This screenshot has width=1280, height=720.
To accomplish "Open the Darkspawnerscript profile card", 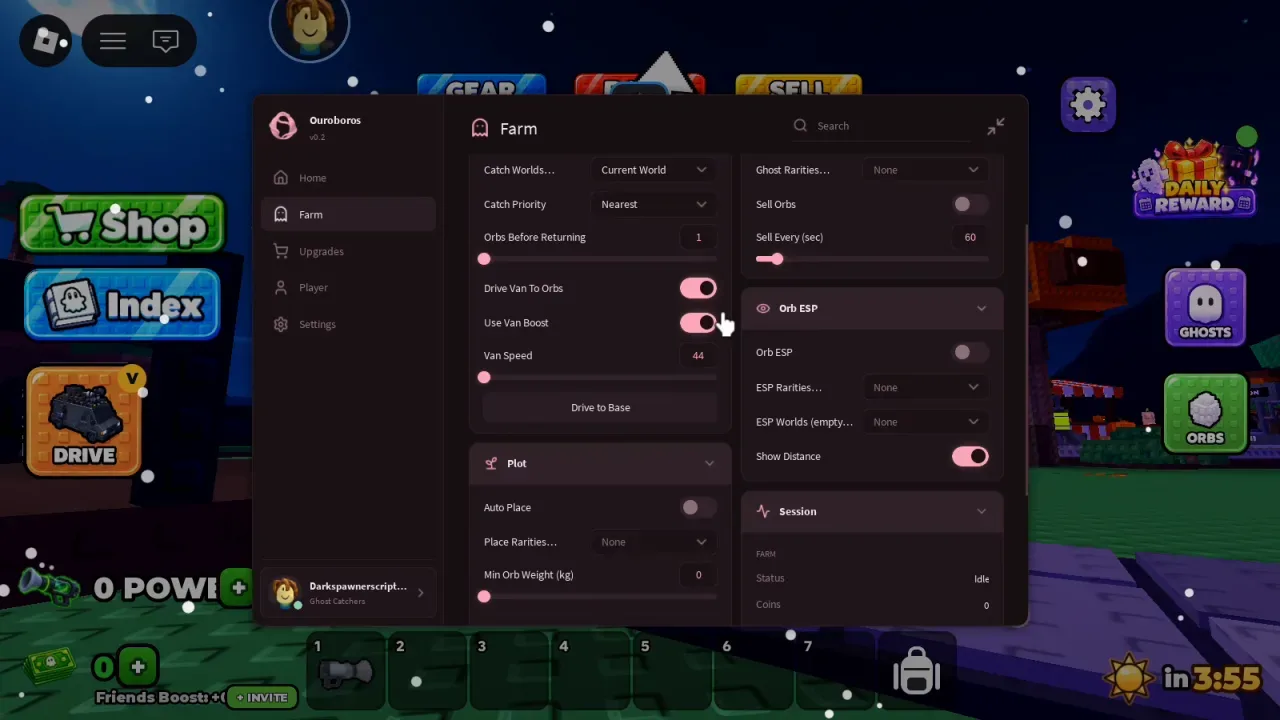I will coord(348,592).
